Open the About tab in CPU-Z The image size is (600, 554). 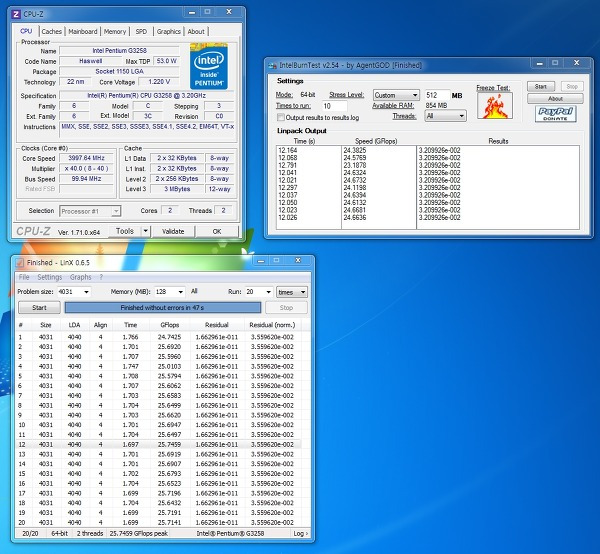[x=196, y=31]
